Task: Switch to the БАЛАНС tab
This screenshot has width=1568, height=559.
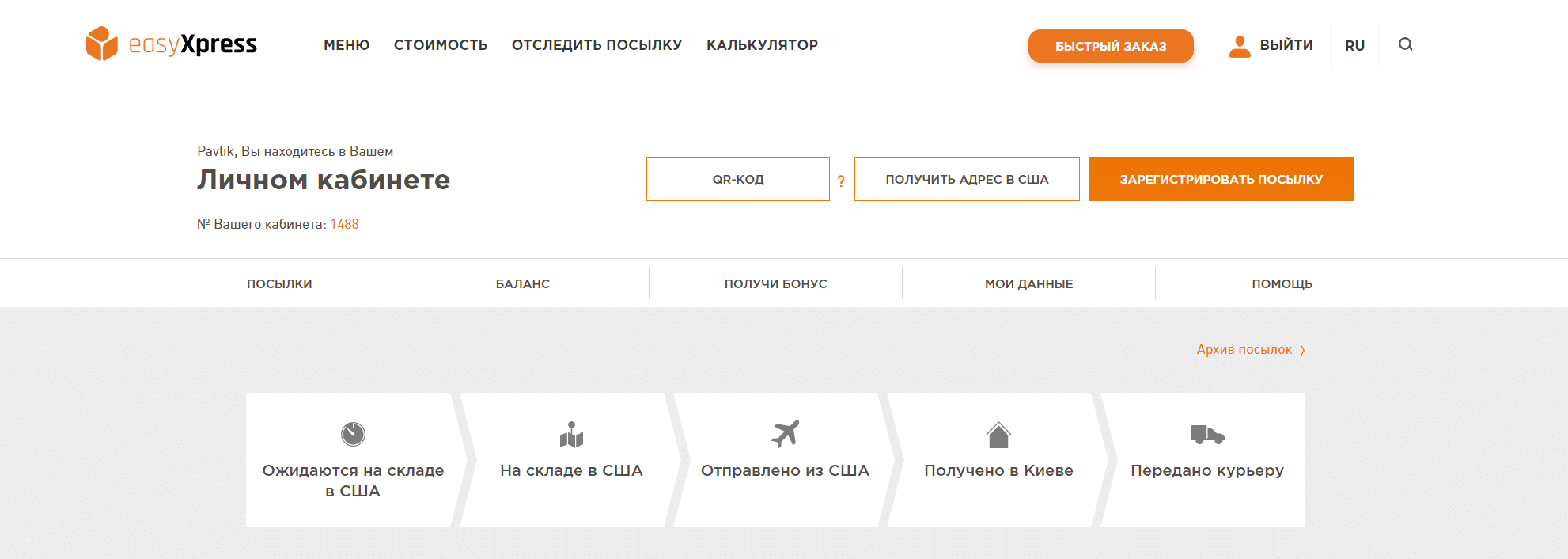Action: [x=522, y=283]
